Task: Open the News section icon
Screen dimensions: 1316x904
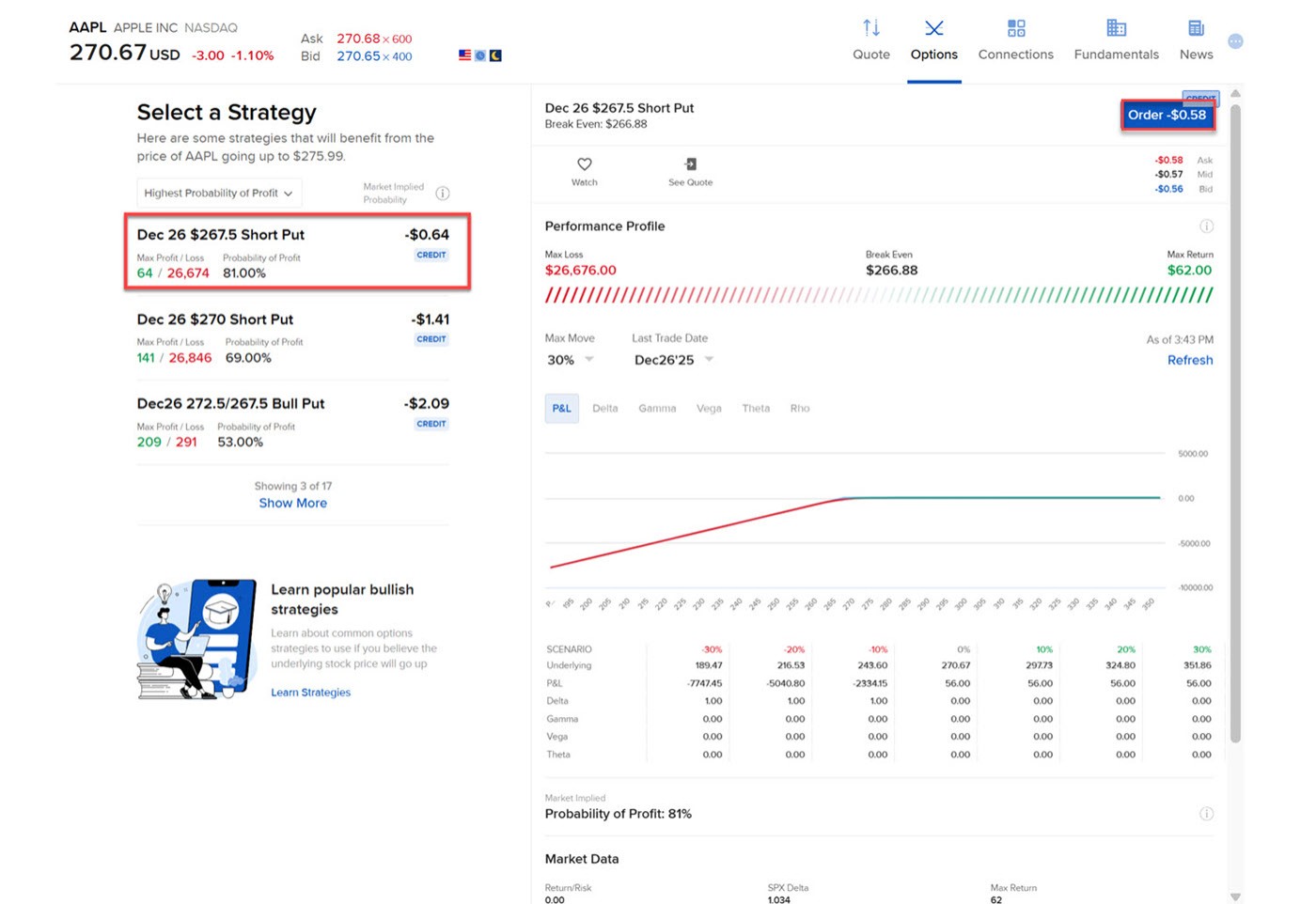Action: (1195, 28)
